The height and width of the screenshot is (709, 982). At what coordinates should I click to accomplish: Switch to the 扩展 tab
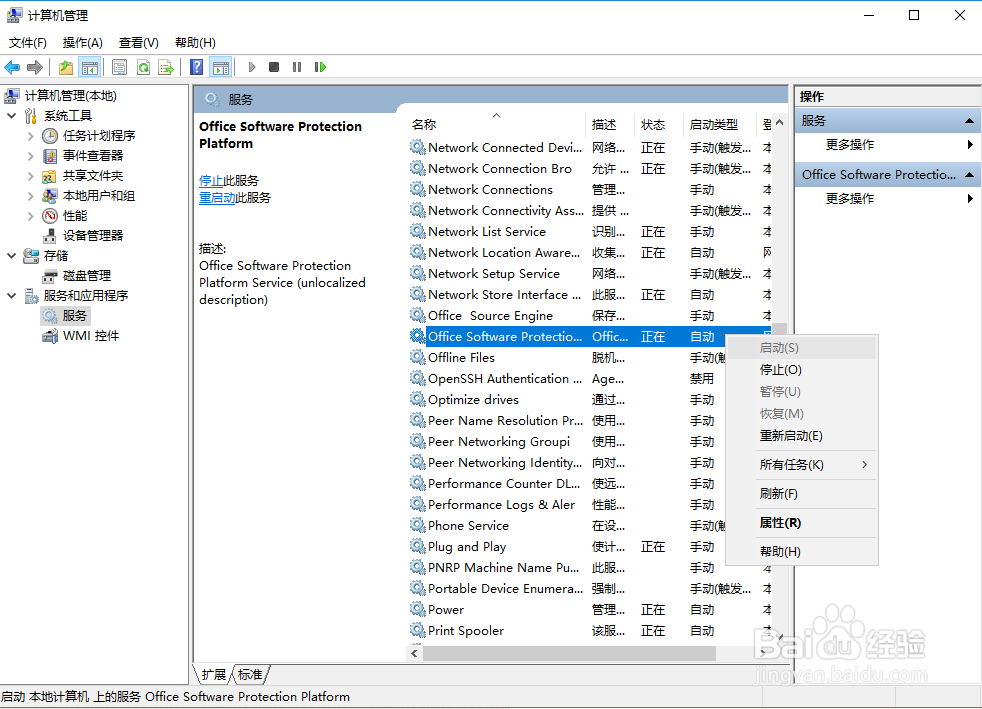[x=214, y=675]
